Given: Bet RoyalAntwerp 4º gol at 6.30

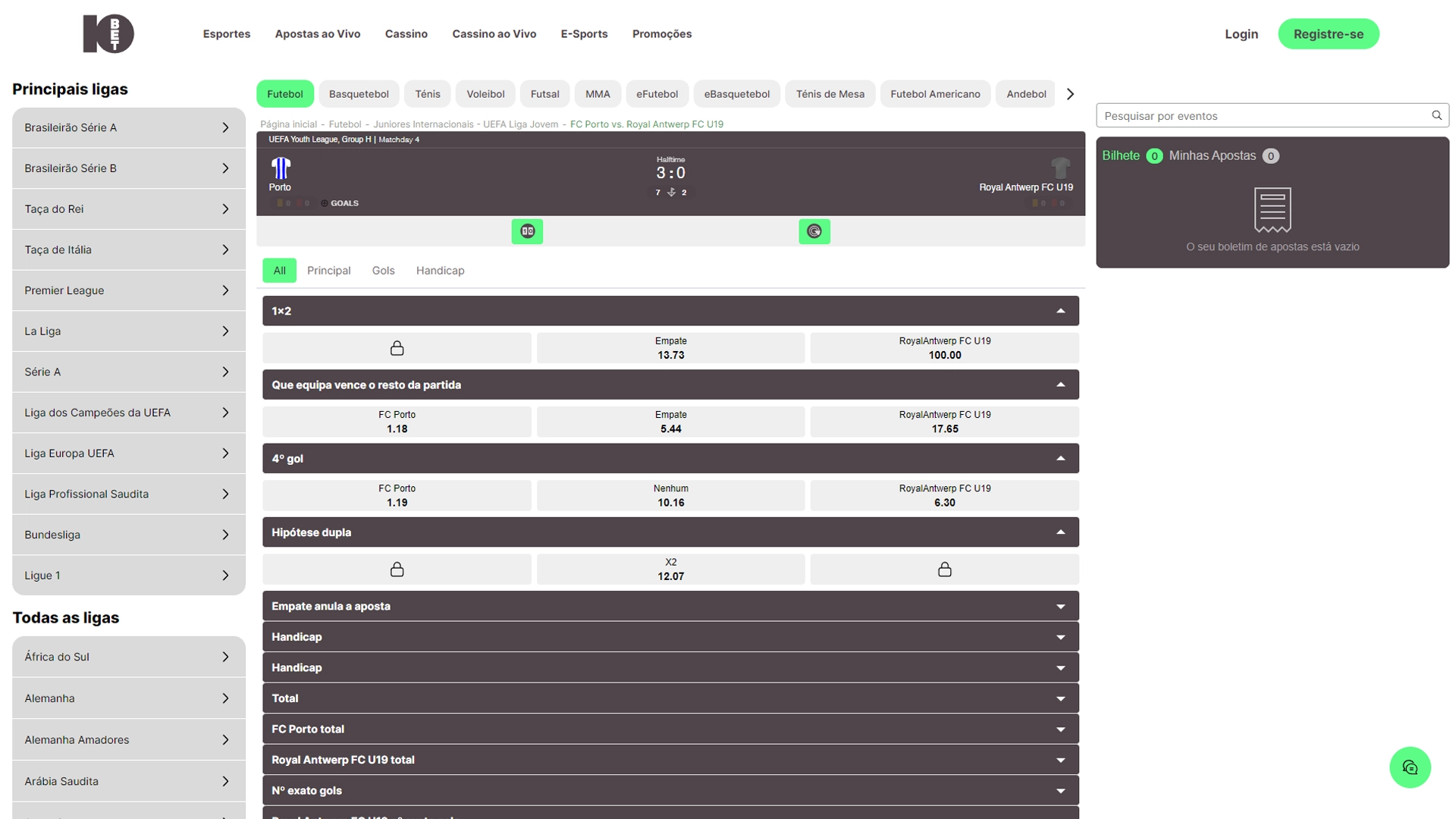Looking at the screenshot, I should [x=944, y=496].
